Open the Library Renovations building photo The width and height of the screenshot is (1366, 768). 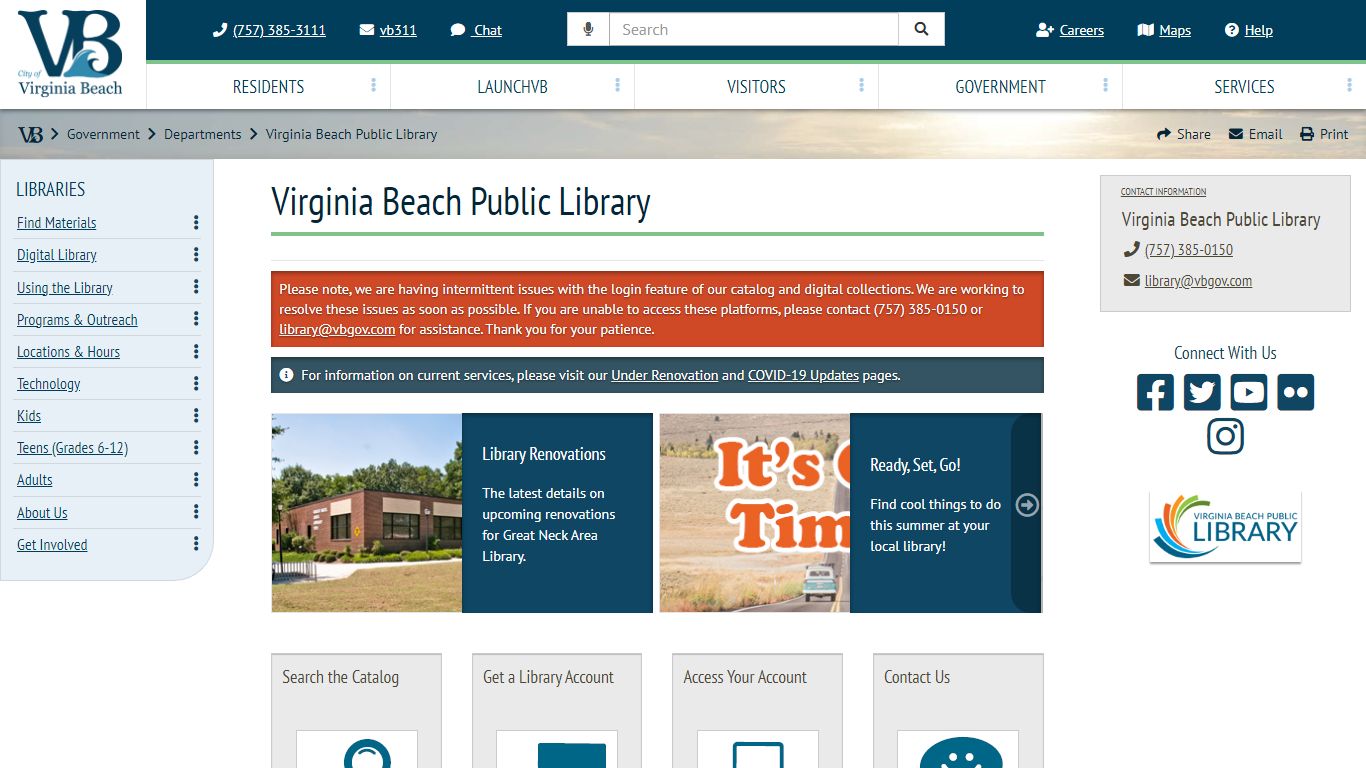367,513
